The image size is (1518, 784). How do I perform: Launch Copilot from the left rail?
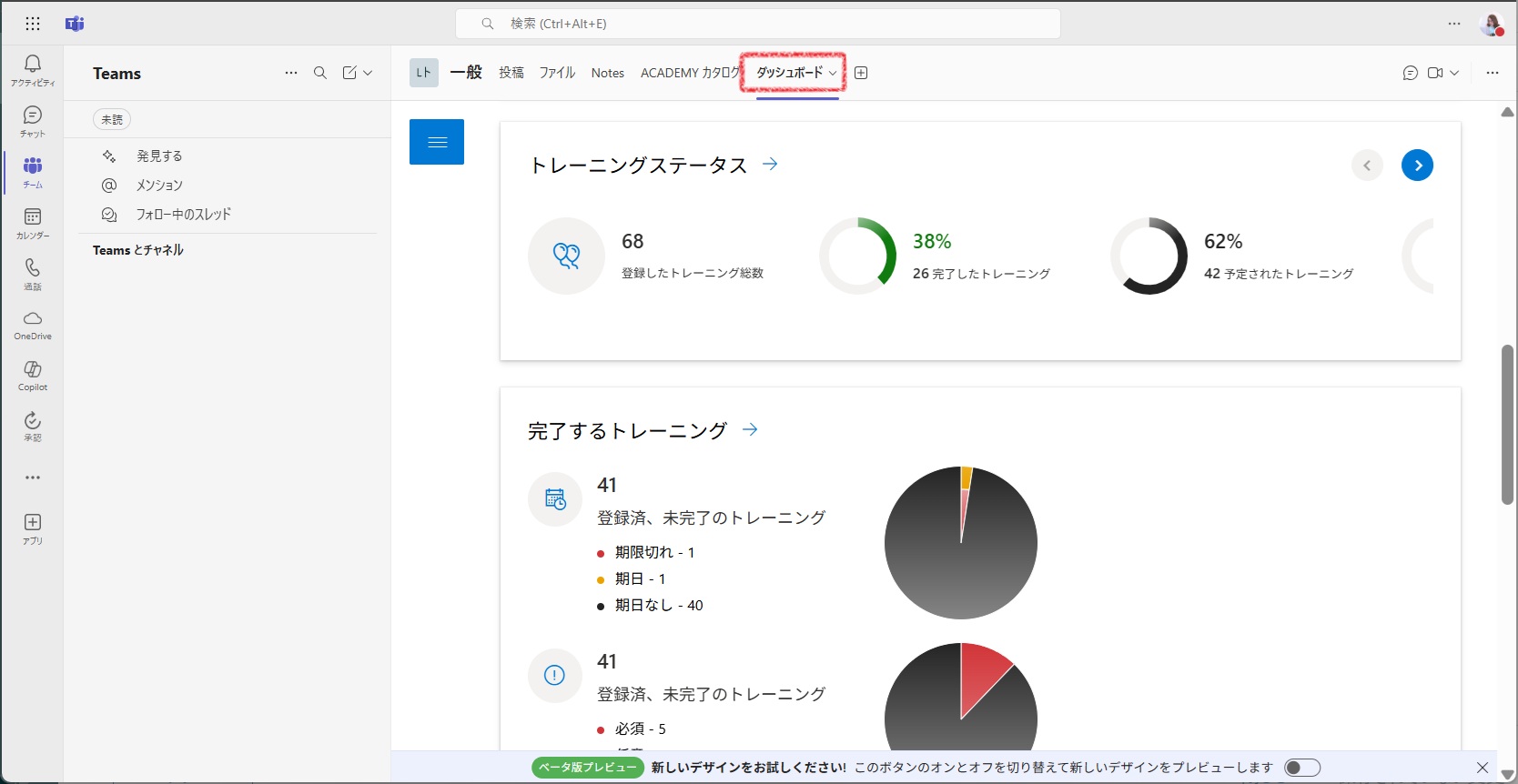[33, 376]
